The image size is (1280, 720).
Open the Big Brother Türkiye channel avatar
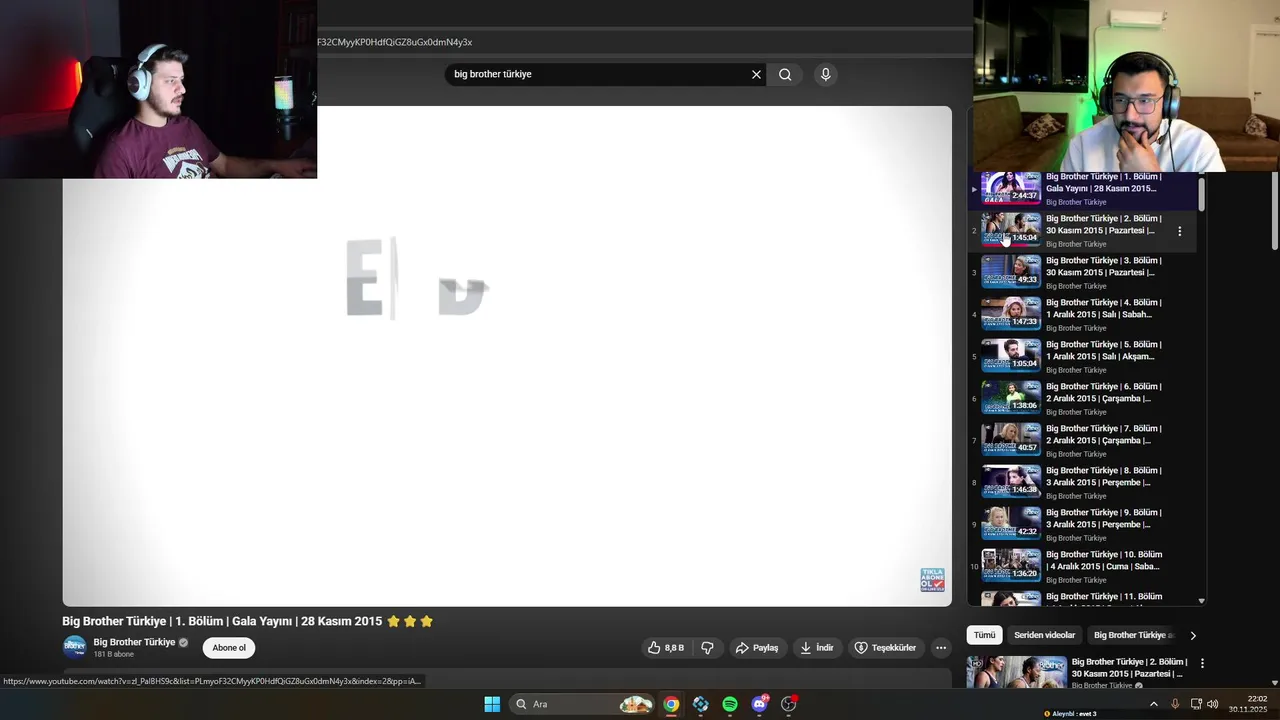pos(75,647)
